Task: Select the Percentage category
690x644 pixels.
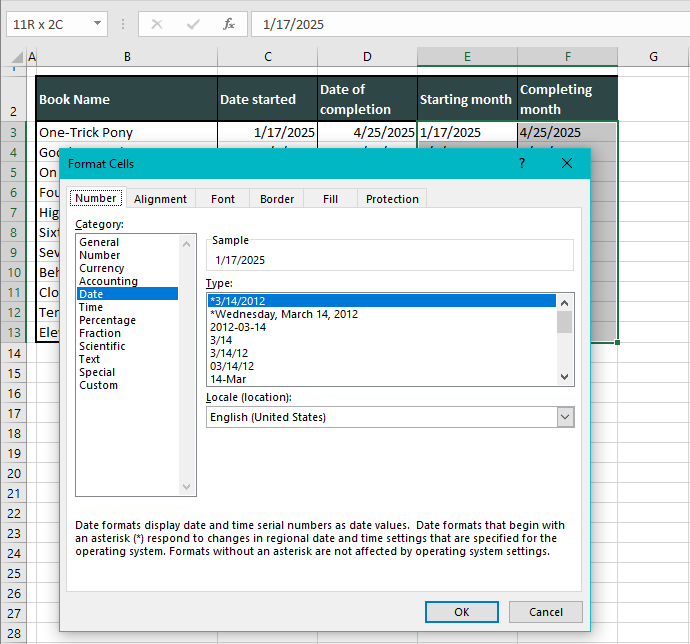Action: point(128,320)
